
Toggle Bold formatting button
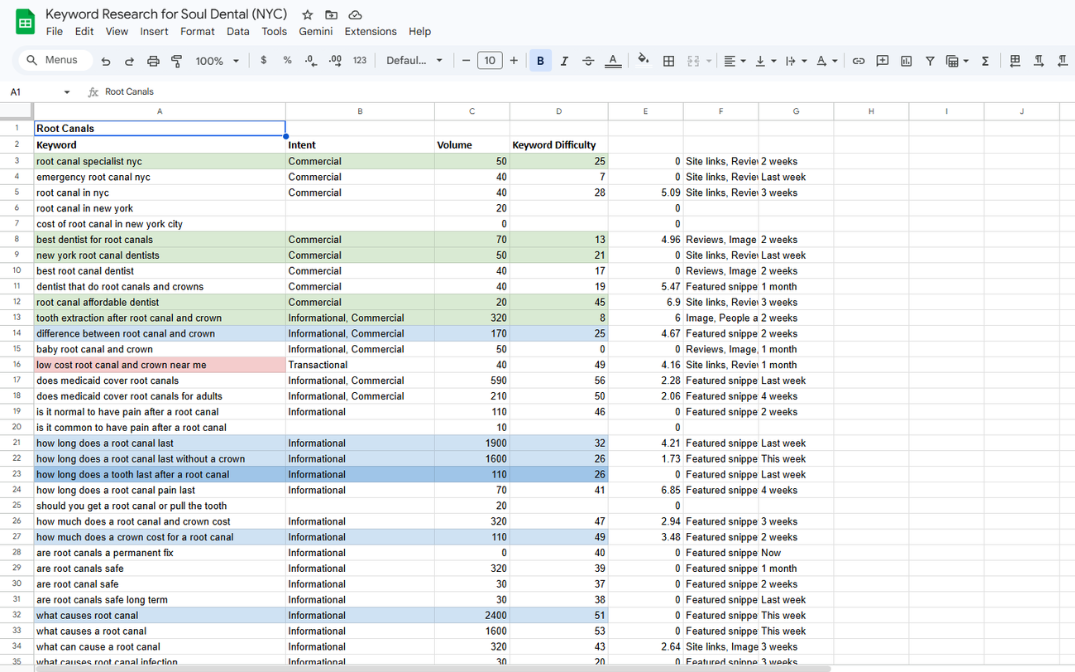click(x=540, y=61)
